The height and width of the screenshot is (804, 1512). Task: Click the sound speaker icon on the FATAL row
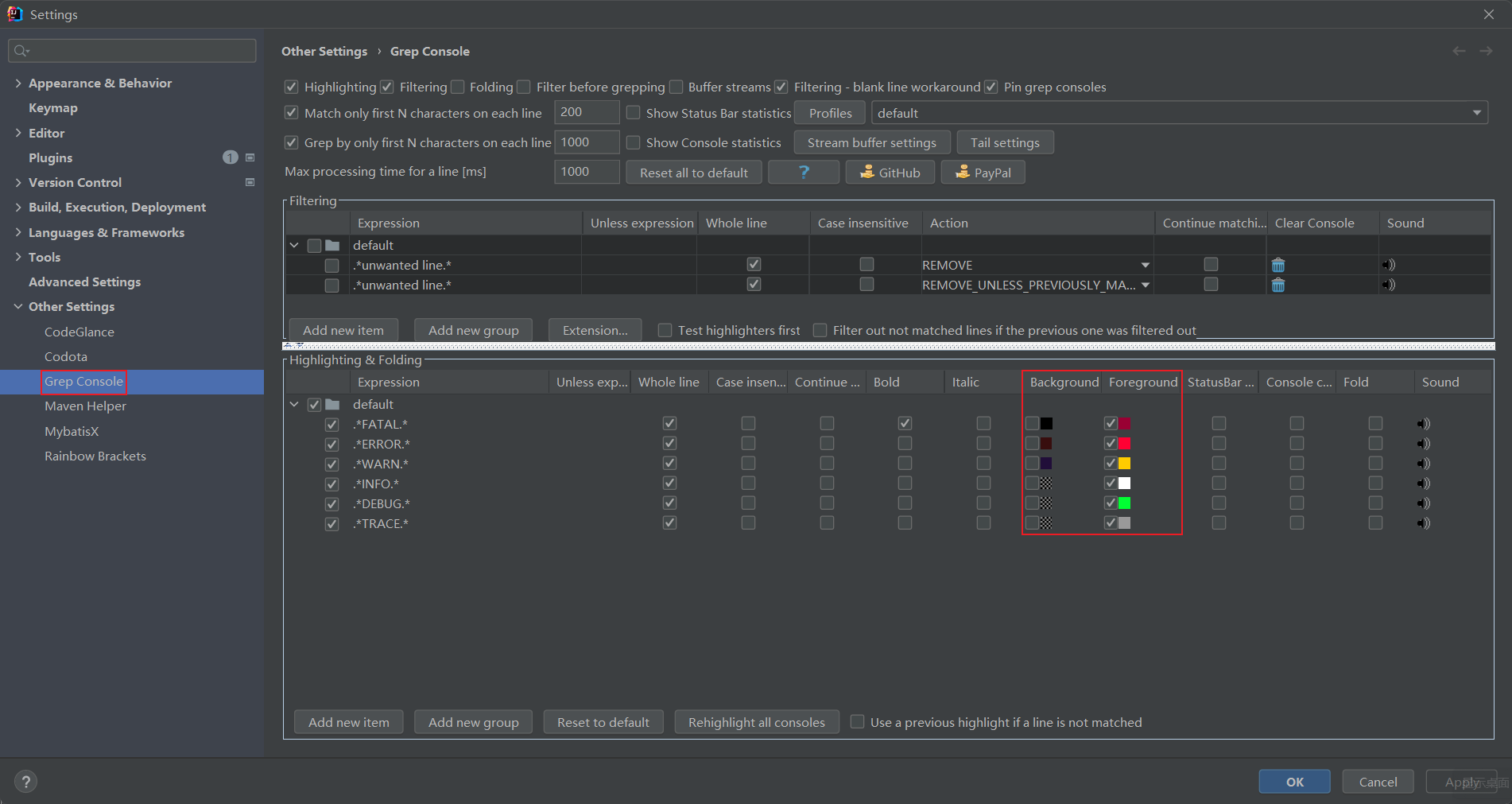1422,423
